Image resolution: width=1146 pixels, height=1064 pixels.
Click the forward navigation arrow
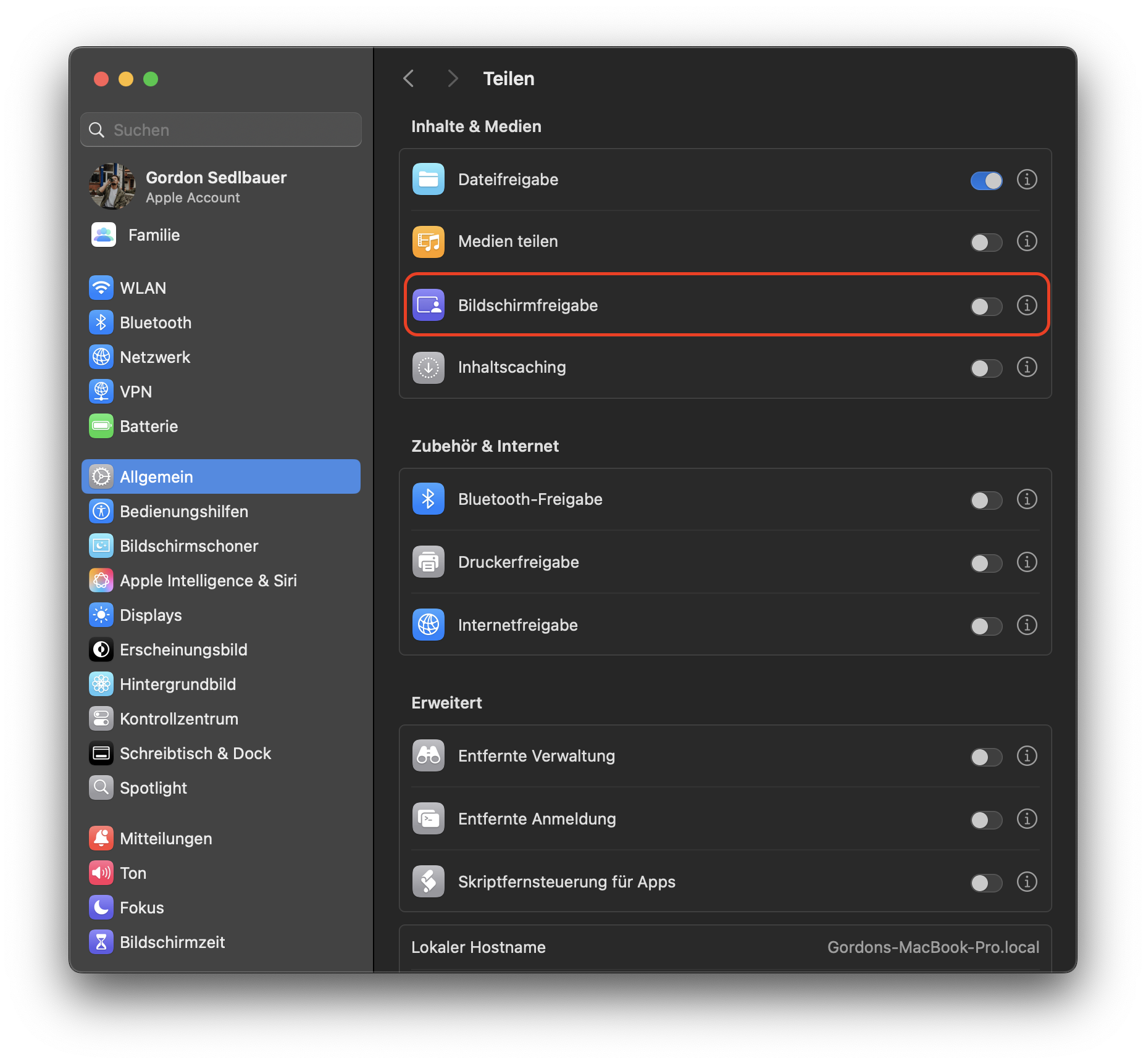(x=453, y=78)
